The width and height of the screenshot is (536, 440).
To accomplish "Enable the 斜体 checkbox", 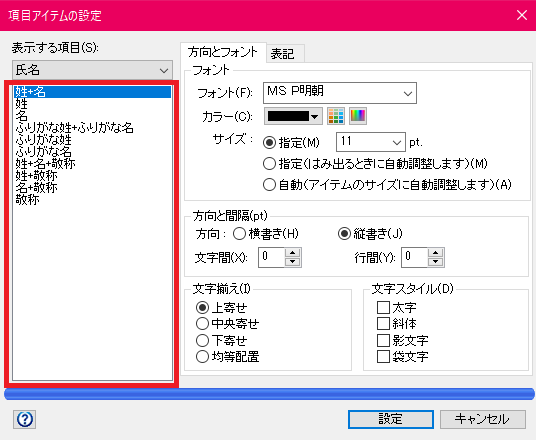I will 383,323.
